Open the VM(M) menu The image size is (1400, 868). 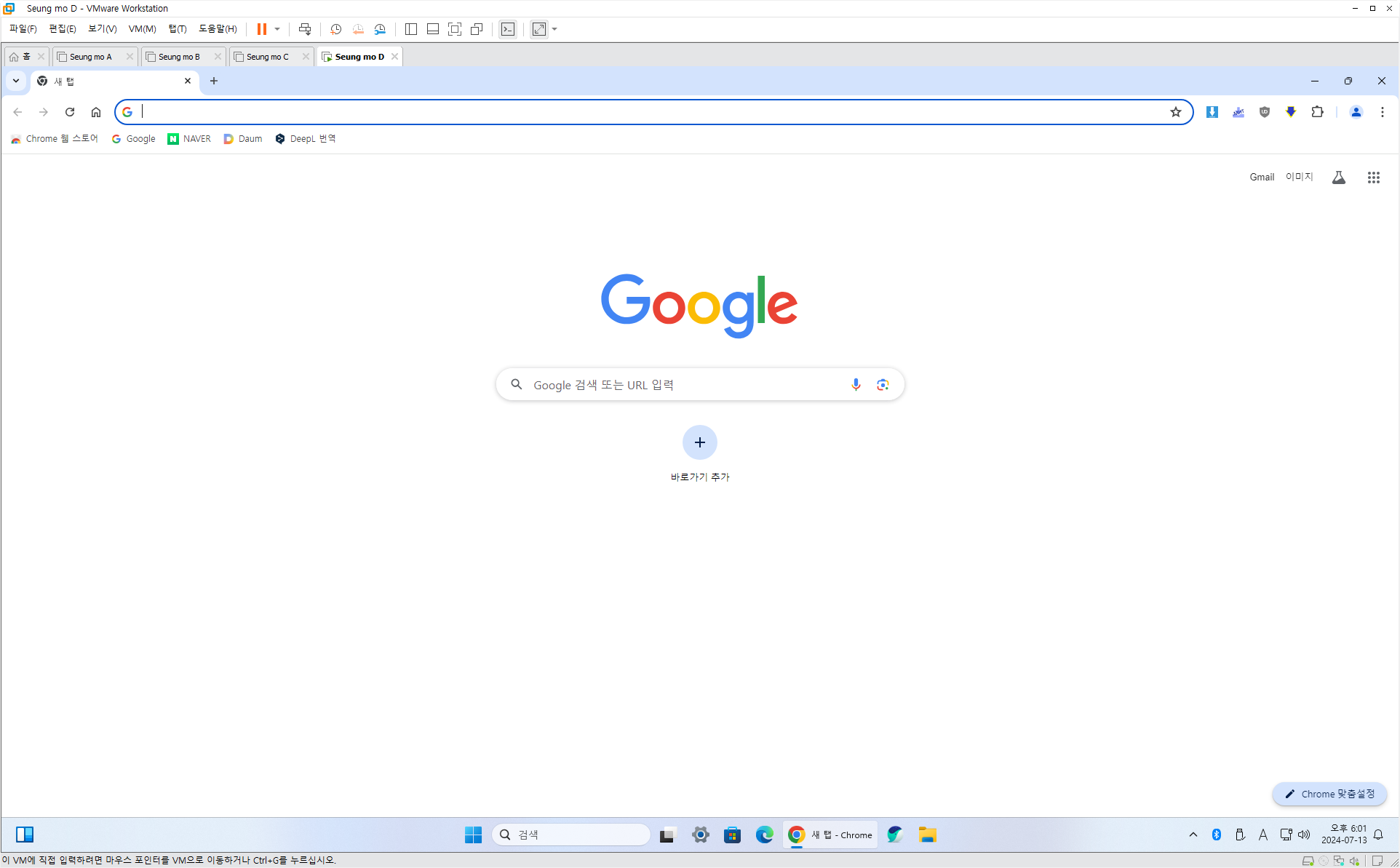click(142, 29)
